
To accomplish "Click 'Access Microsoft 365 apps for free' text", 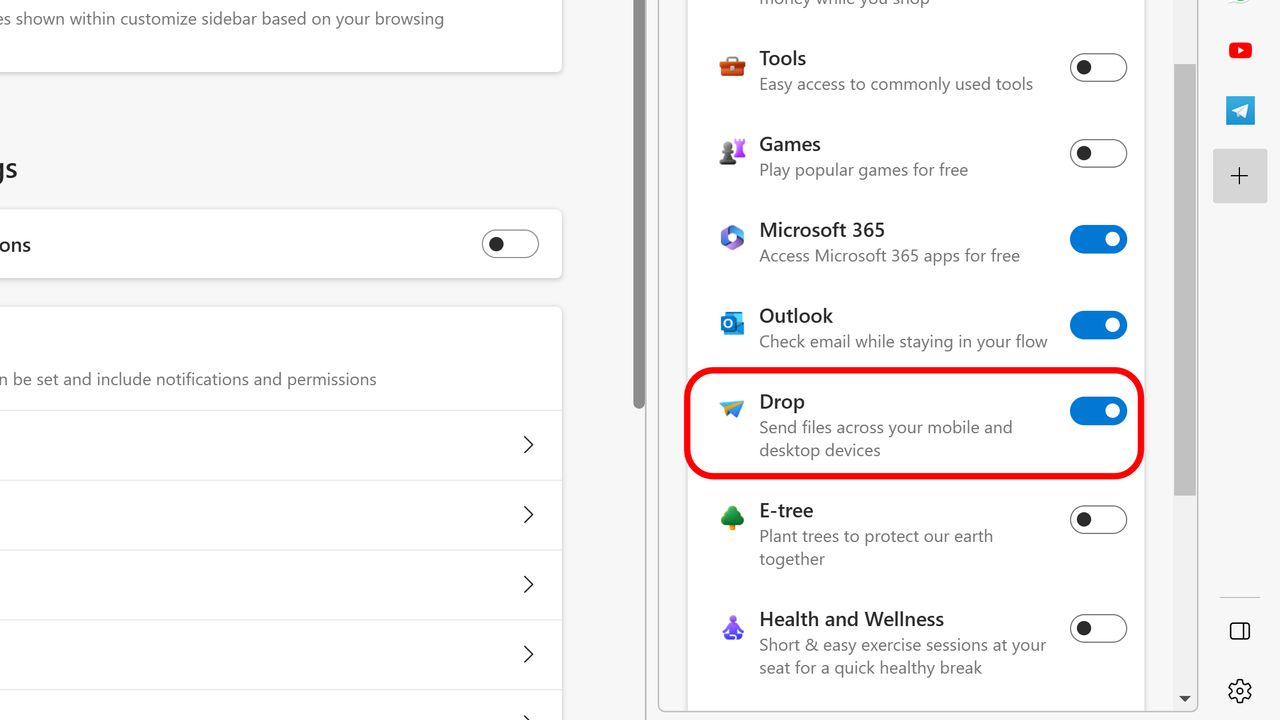I will point(889,255).
